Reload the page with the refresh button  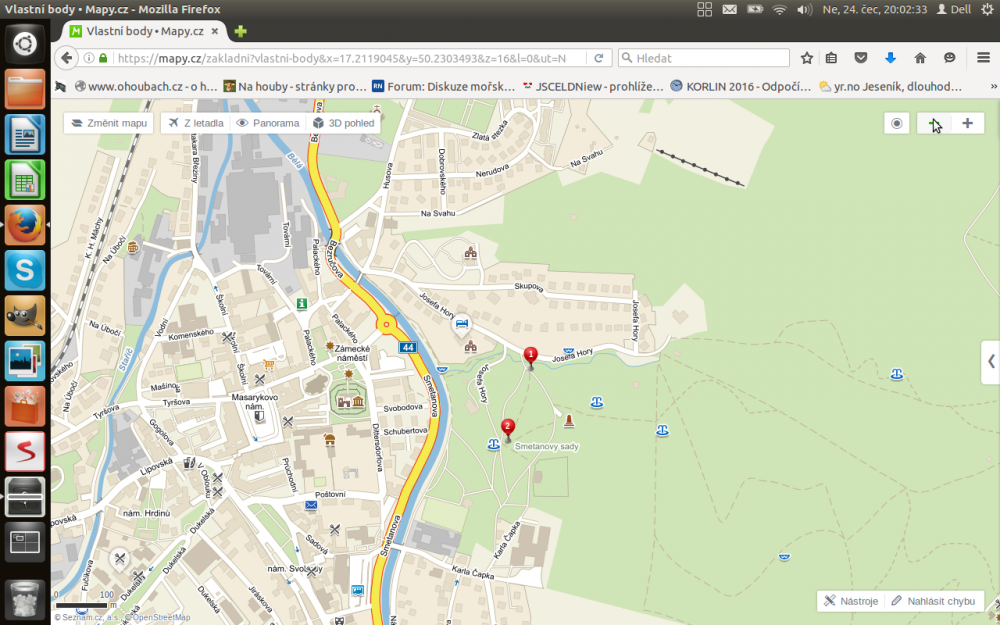[x=599, y=58]
